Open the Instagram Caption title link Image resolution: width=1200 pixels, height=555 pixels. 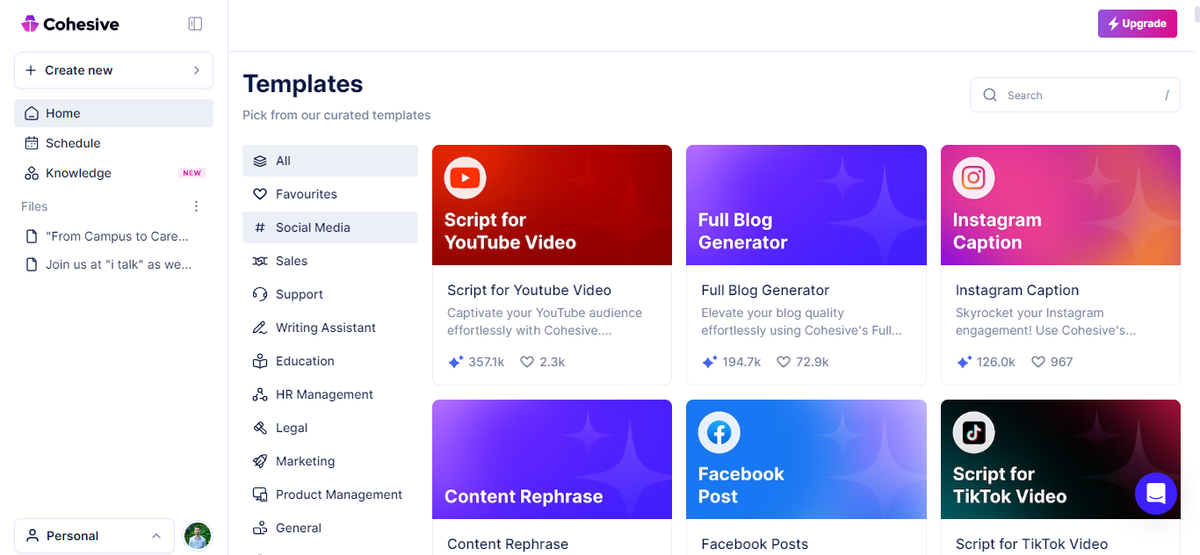(1017, 290)
